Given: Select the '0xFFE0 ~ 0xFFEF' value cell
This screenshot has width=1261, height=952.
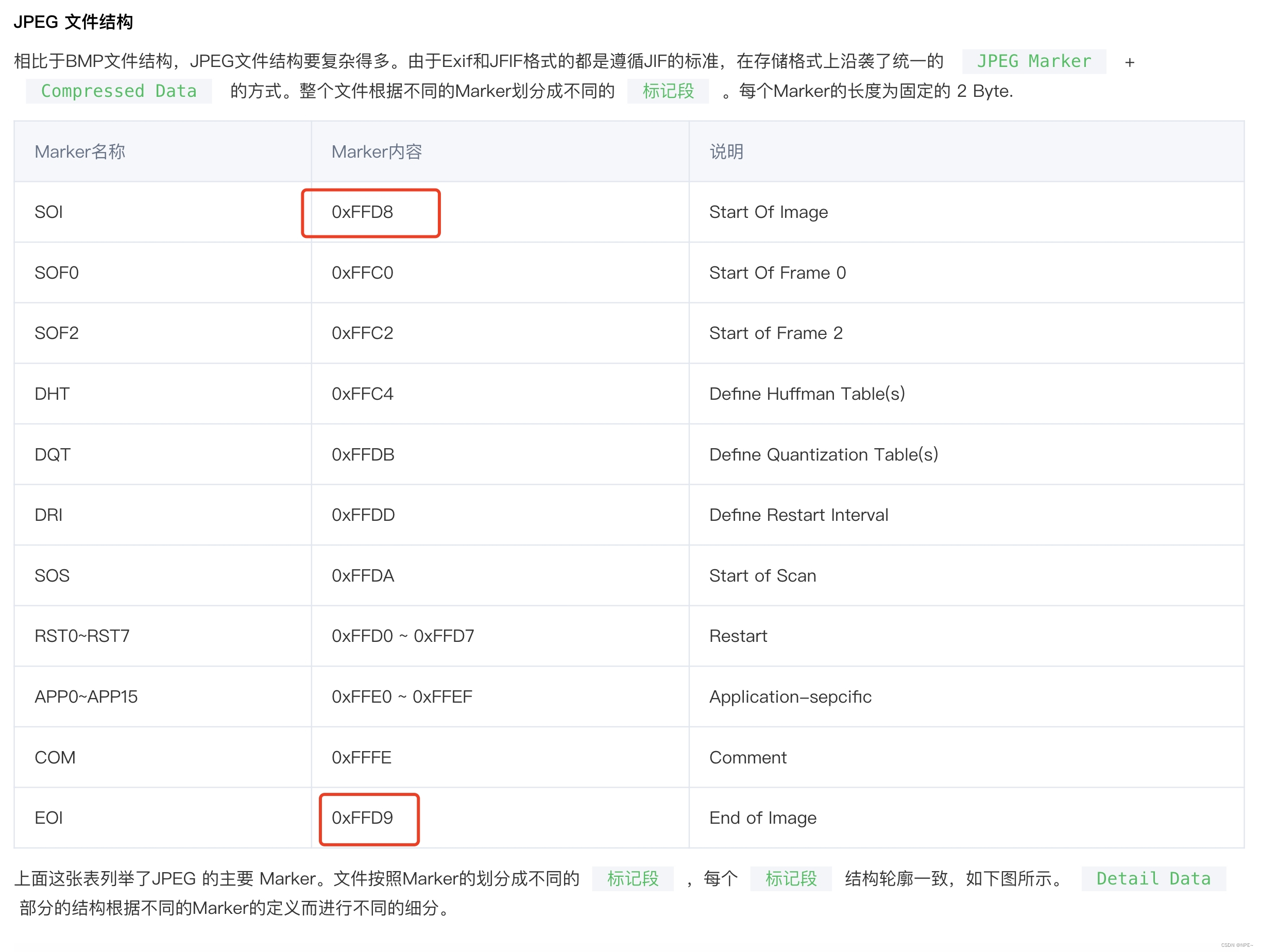Looking at the screenshot, I should (x=500, y=697).
